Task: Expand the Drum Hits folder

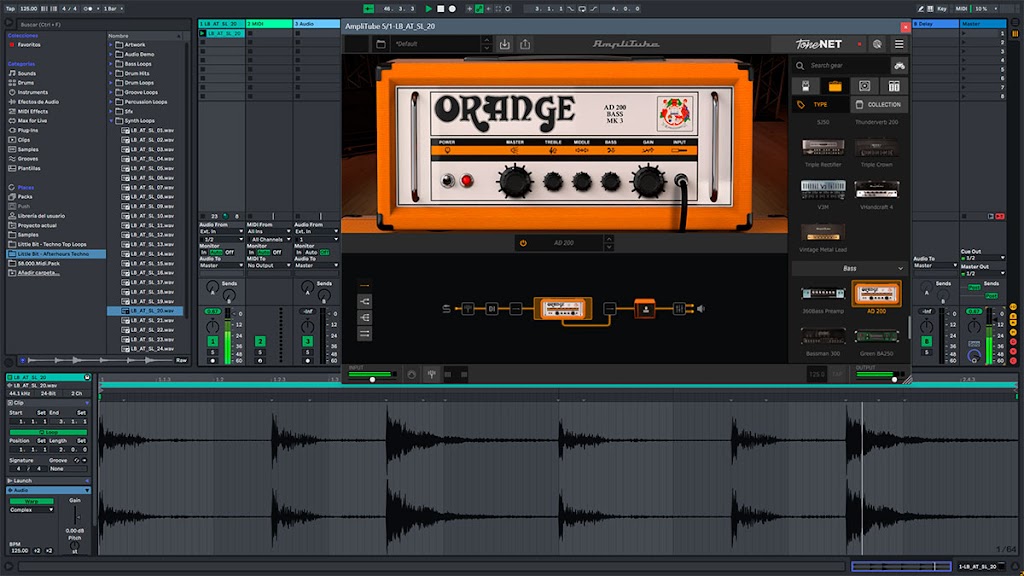Action: point(111,73)
